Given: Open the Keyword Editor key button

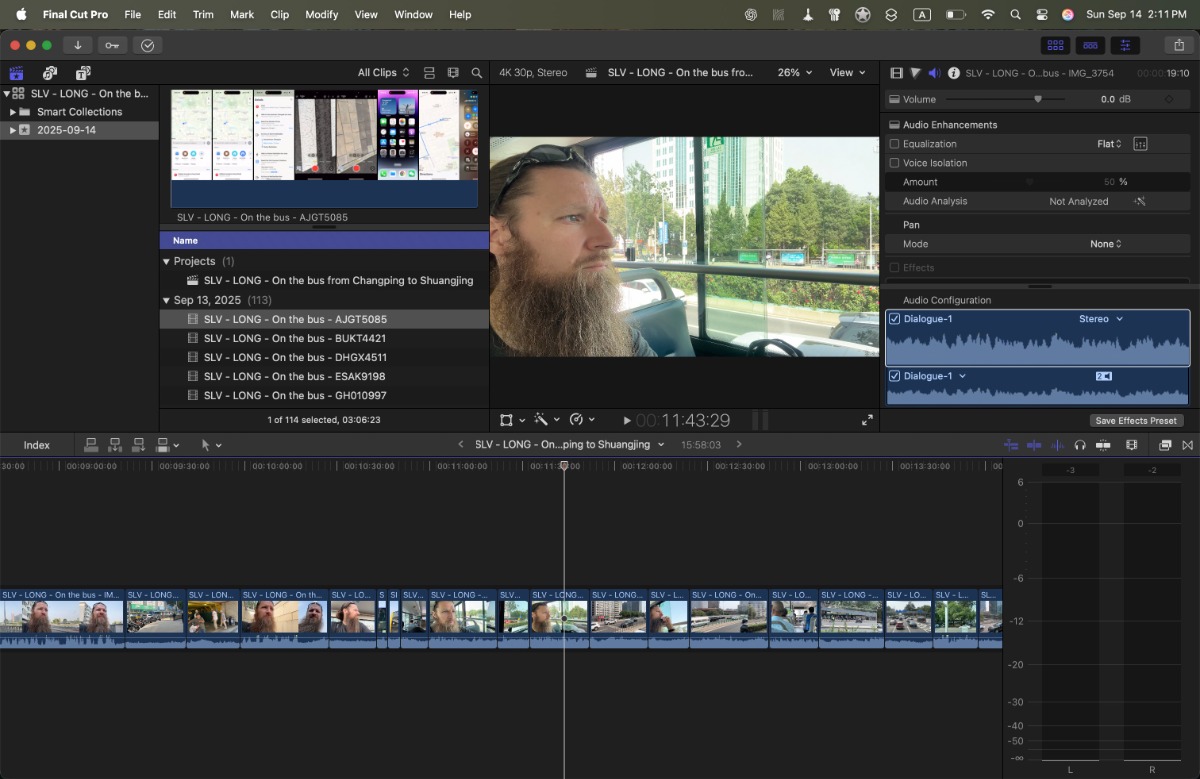Looking at the screenshot, I should 112,45.
